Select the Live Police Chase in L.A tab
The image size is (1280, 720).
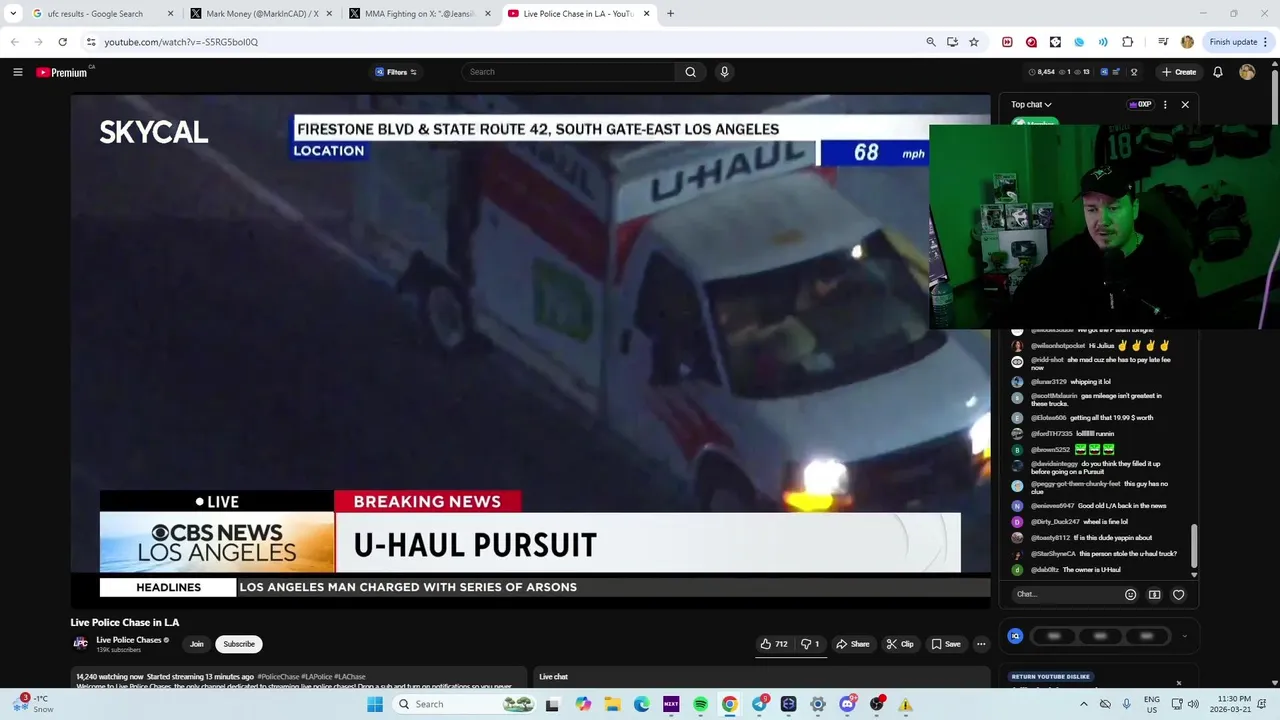[578, 14]
